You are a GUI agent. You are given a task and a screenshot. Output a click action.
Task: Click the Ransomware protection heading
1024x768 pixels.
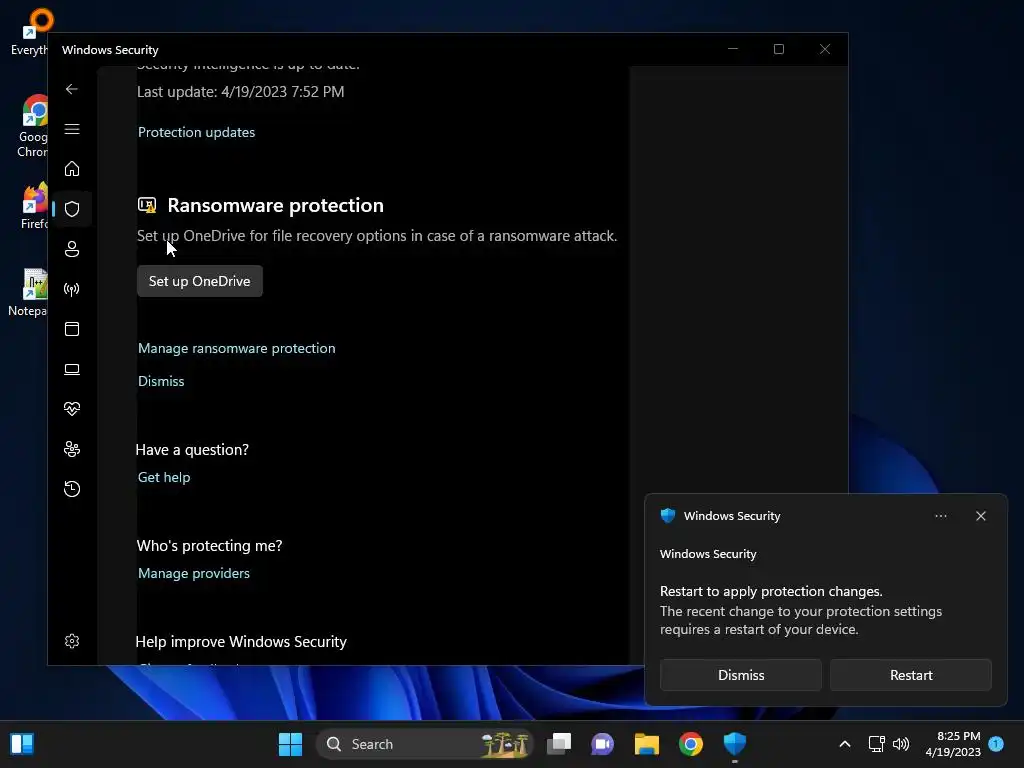276,205
